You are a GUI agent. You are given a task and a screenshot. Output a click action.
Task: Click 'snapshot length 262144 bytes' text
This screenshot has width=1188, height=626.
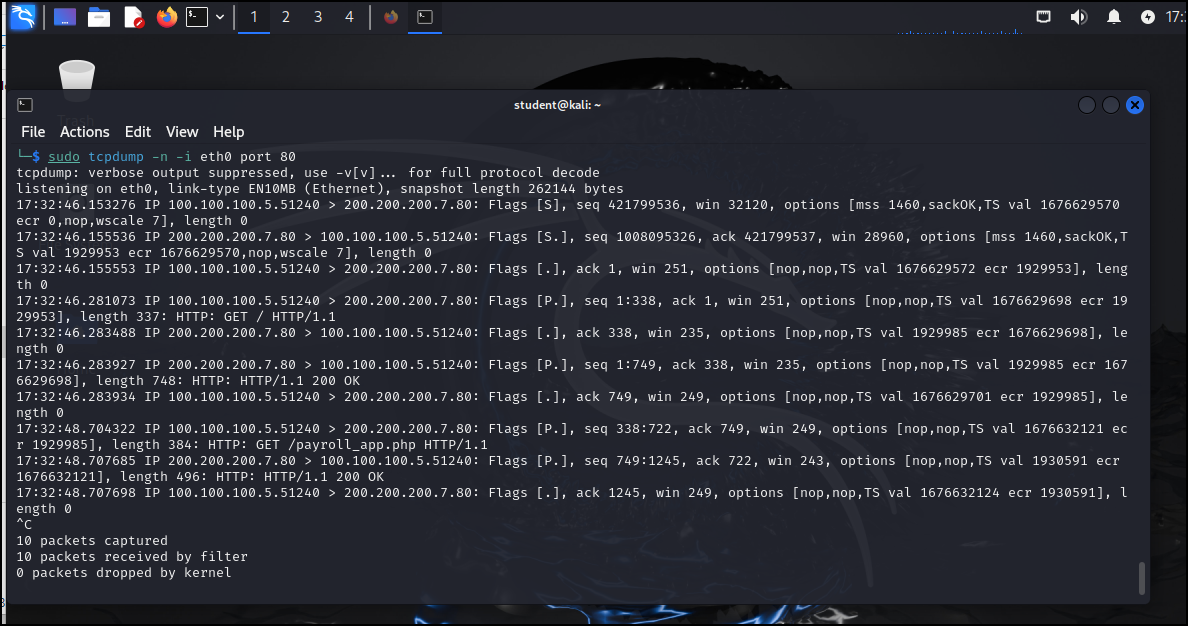(511, 189)
